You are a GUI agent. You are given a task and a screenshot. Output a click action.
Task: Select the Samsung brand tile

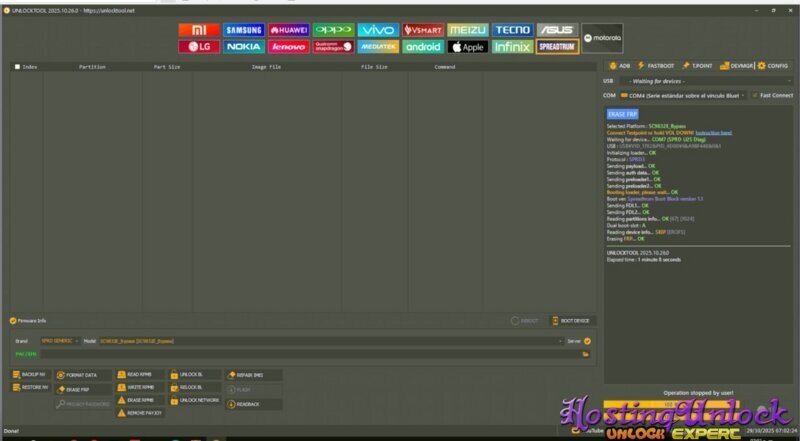243,30
